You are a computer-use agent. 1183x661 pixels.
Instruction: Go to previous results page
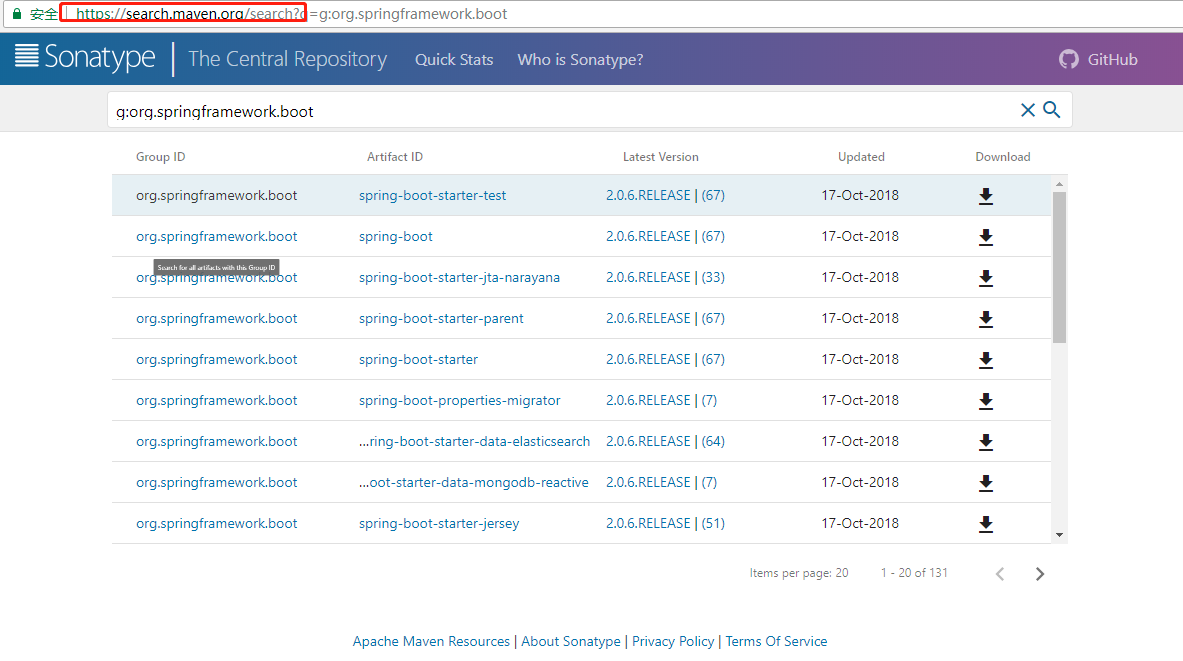click(1000, 574)
